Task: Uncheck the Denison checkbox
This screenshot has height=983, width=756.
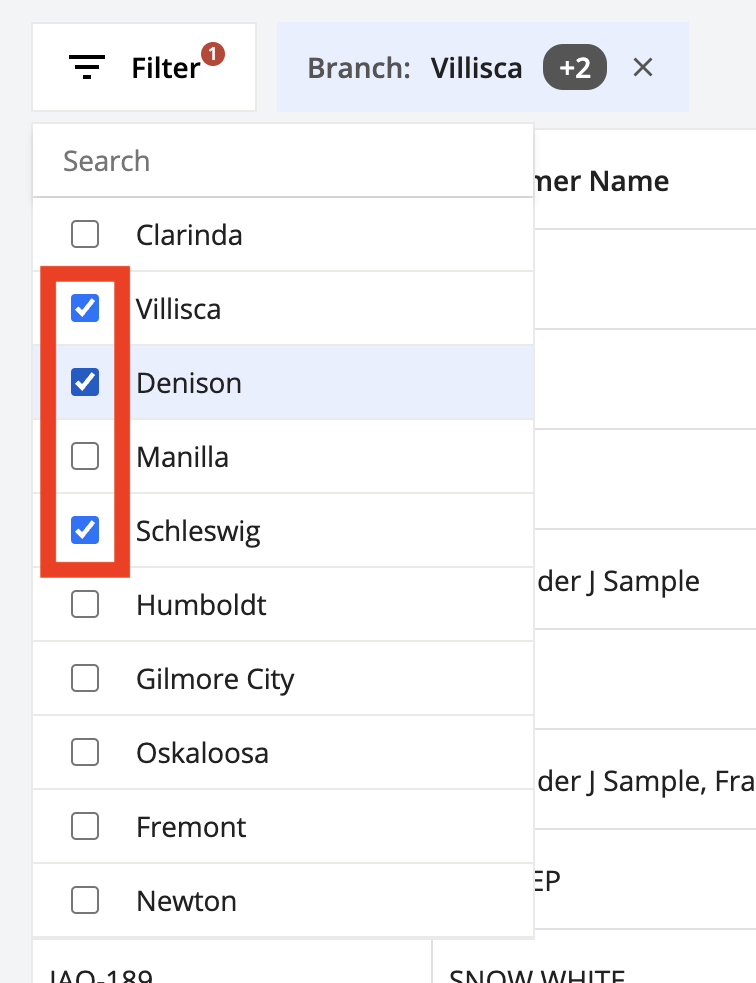Action: [85, 383]
